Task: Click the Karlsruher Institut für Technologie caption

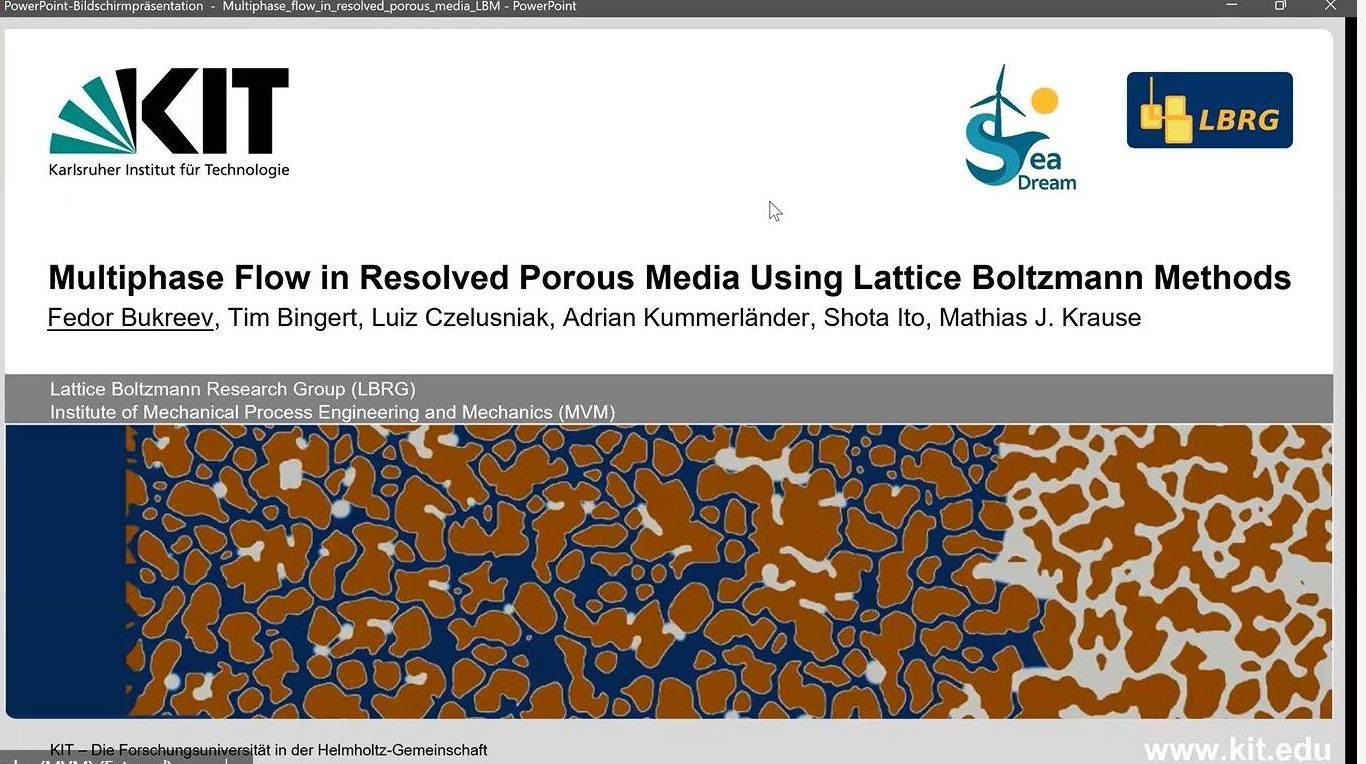Action: (169, 170)
